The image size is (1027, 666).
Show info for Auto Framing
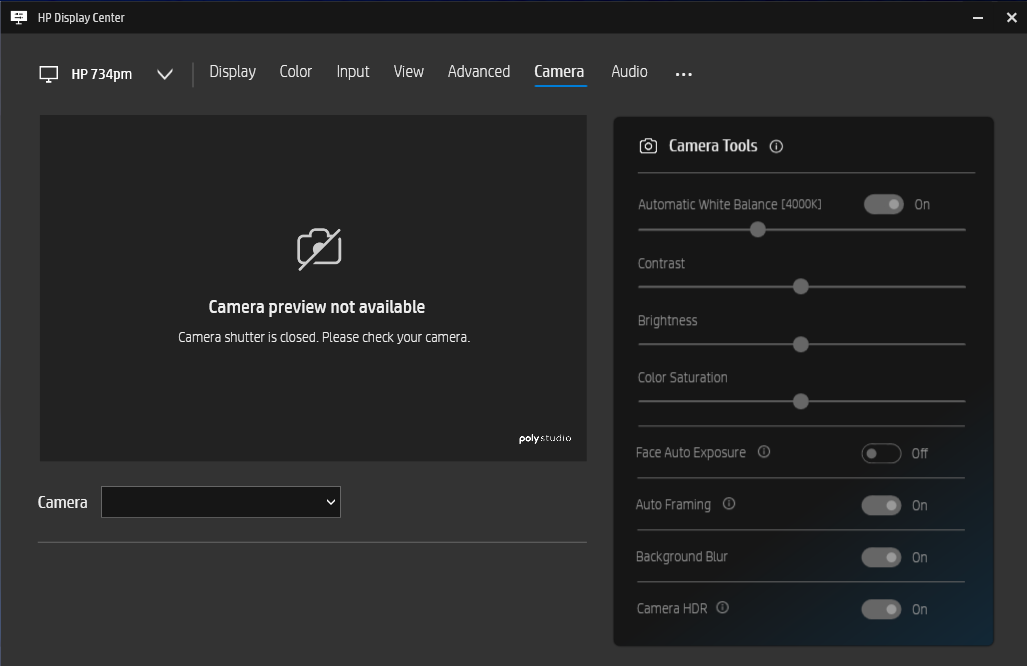[x=728, y=504]
